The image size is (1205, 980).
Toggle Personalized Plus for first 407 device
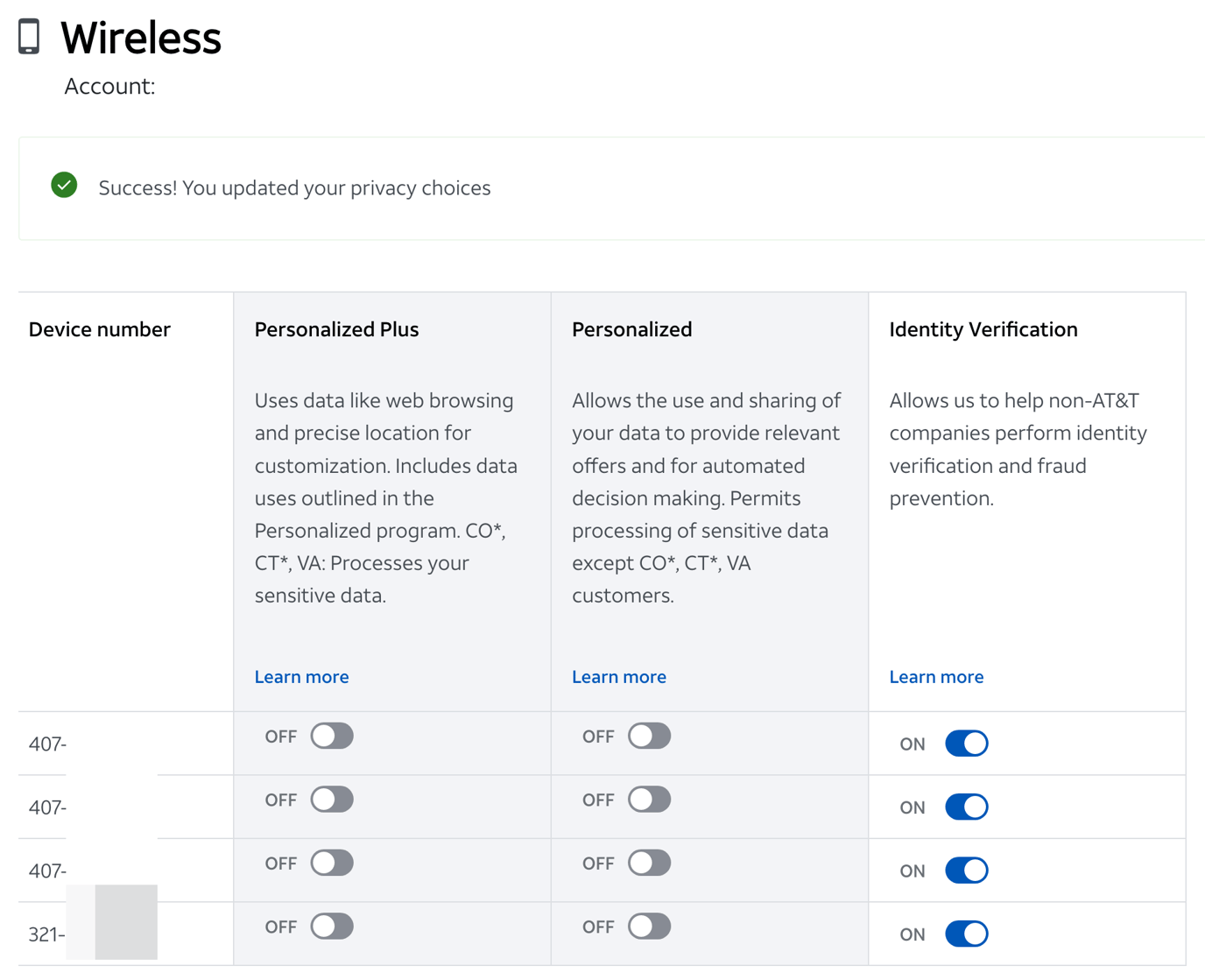click(332, 737)
